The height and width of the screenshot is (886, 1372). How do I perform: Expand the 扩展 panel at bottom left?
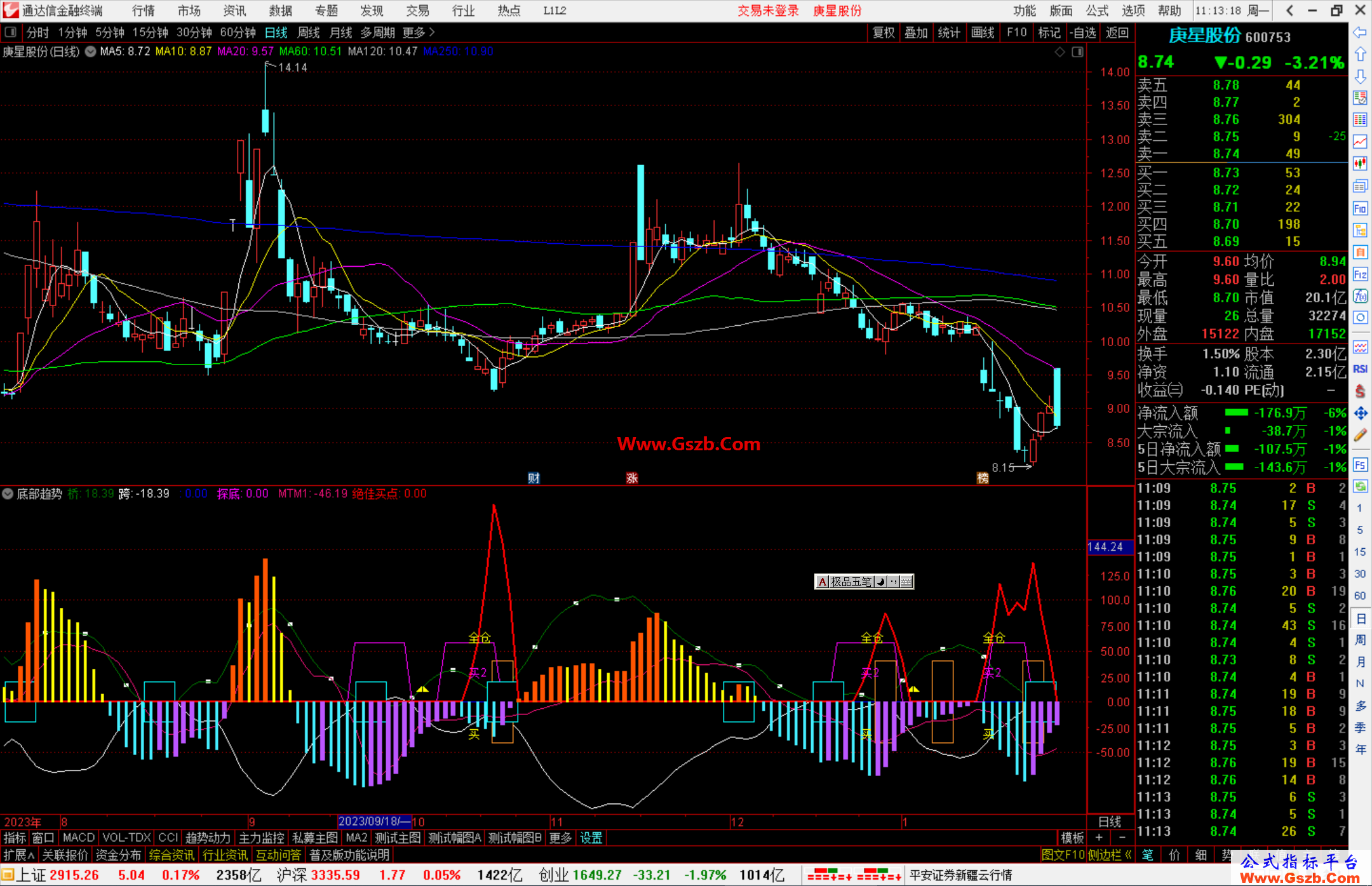[19, 855]
